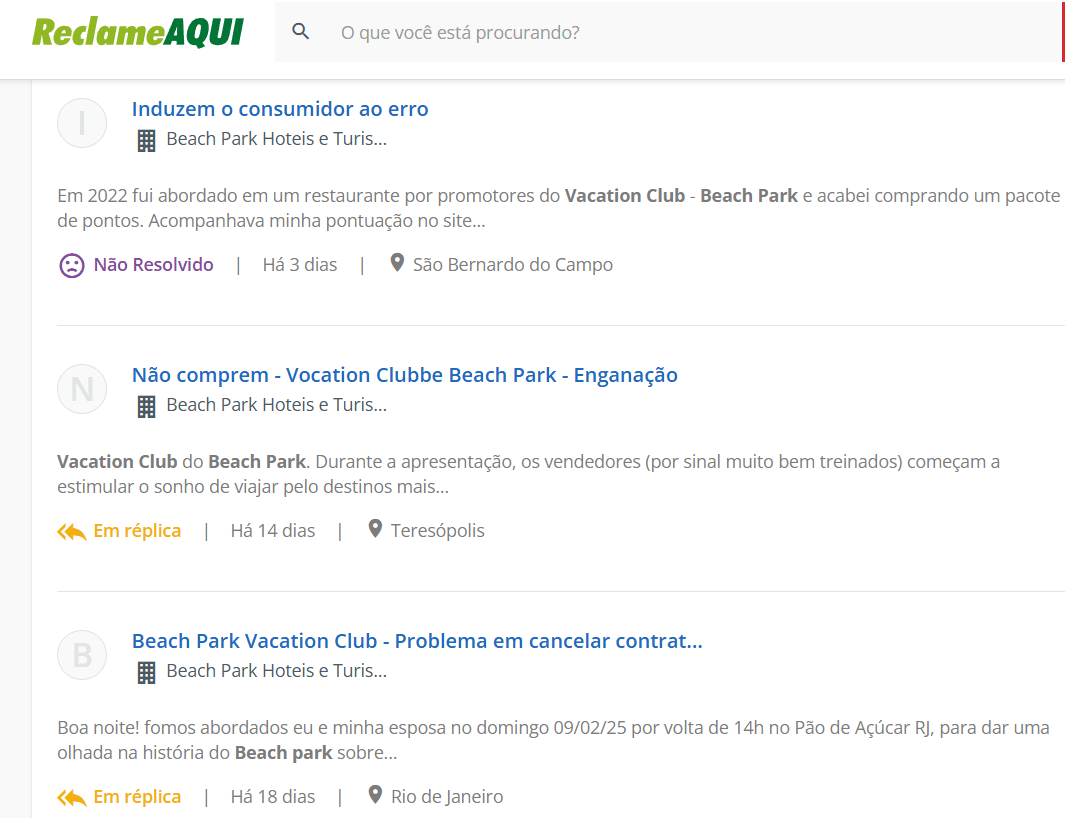
Task: Click building icon in 'Problema em cancelar' complaint
Action: coord(146,672)
